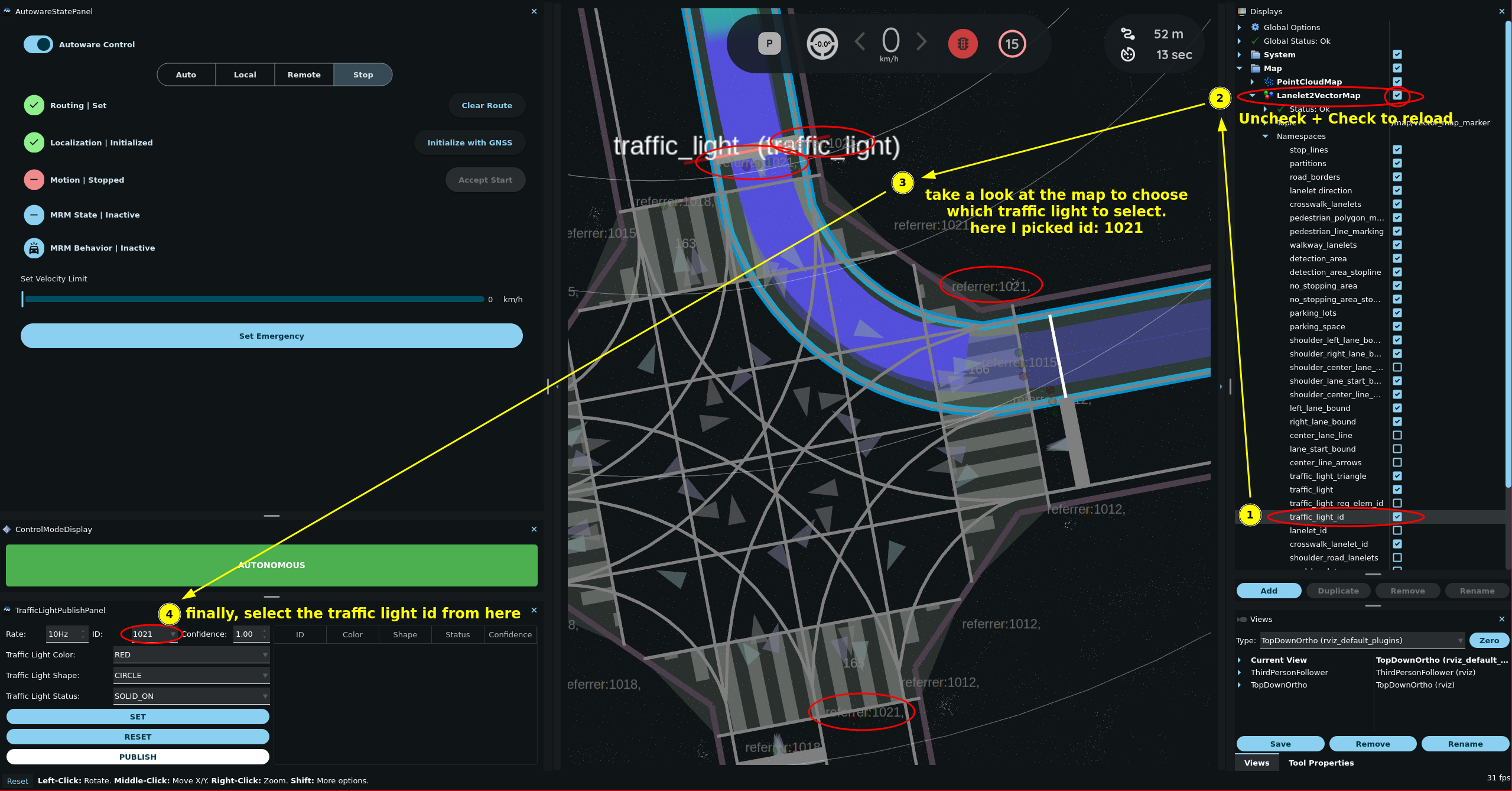Click the speed limit 15 sign icon
This screenshot has height=791, width=1512.
pyautogui.click(x=1012, y=44)
